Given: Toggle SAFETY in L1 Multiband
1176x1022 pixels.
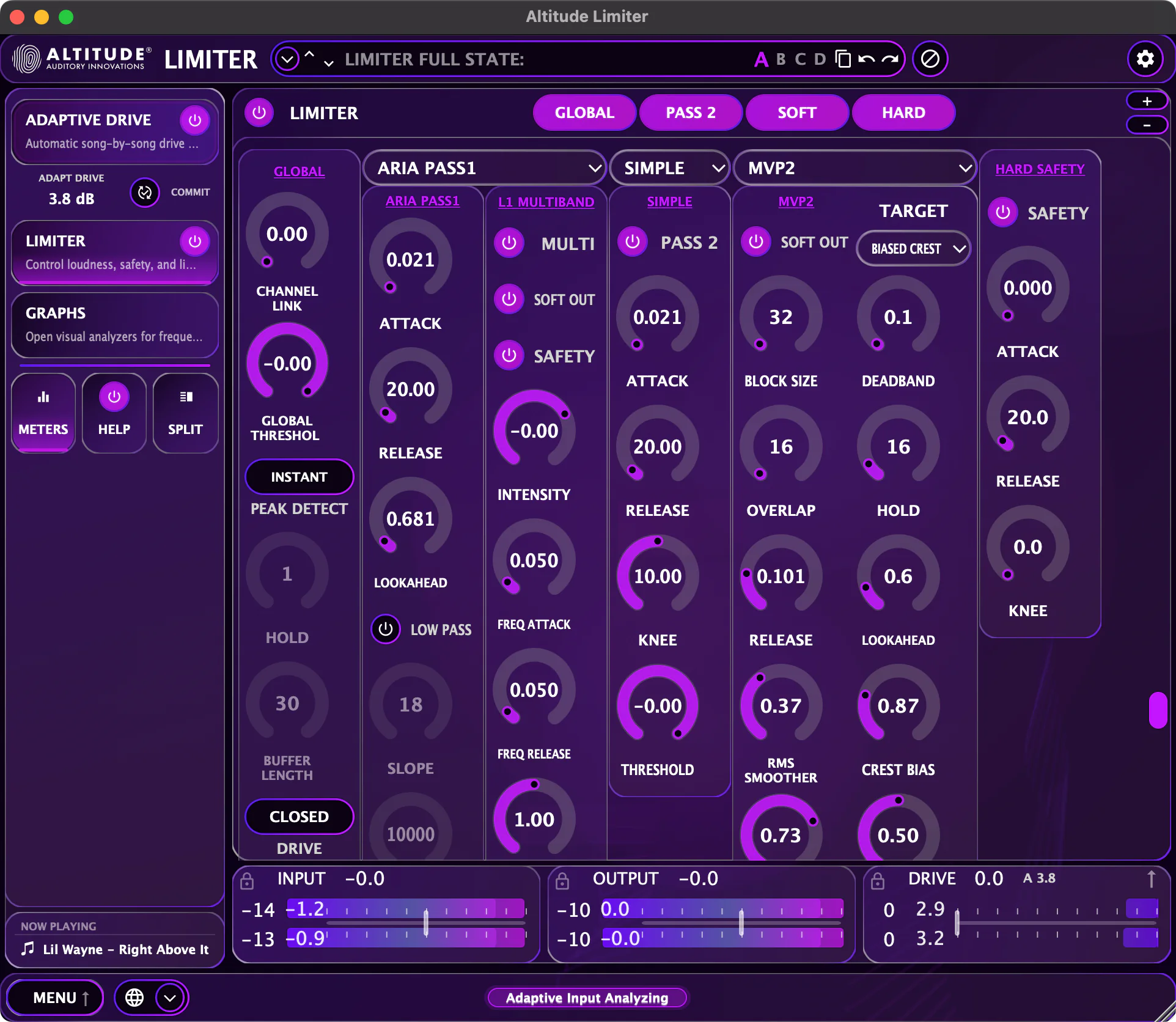Looking at the screenshot, I should [509, 355].
